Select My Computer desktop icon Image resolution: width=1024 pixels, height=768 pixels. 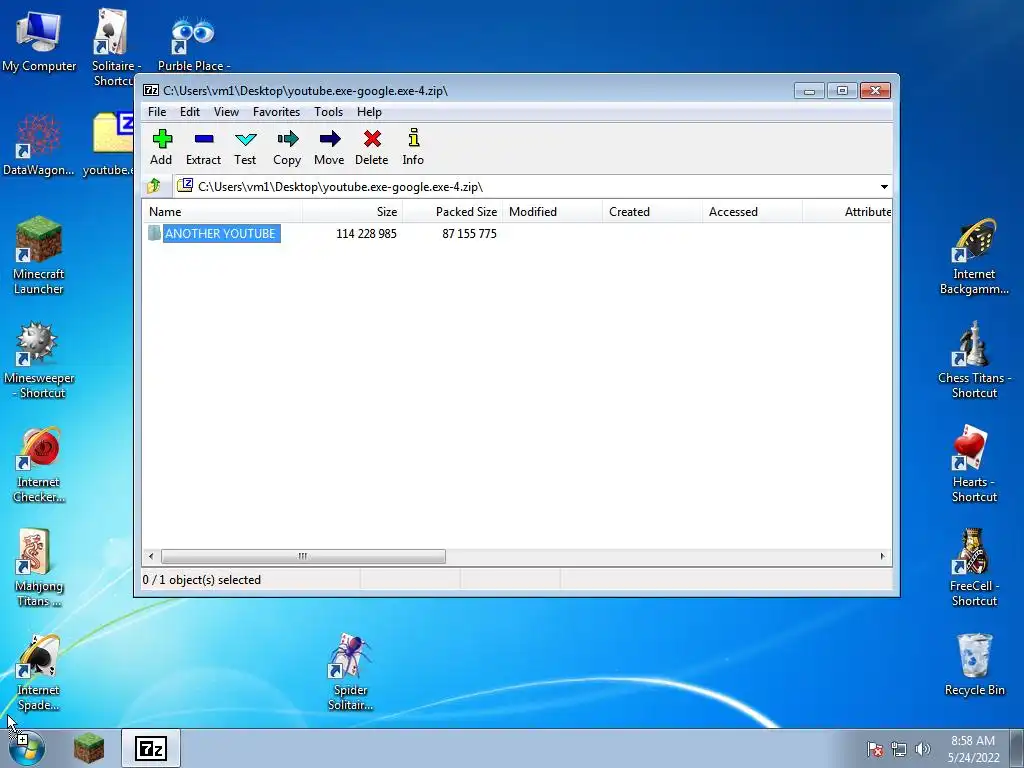pos(39,42)
